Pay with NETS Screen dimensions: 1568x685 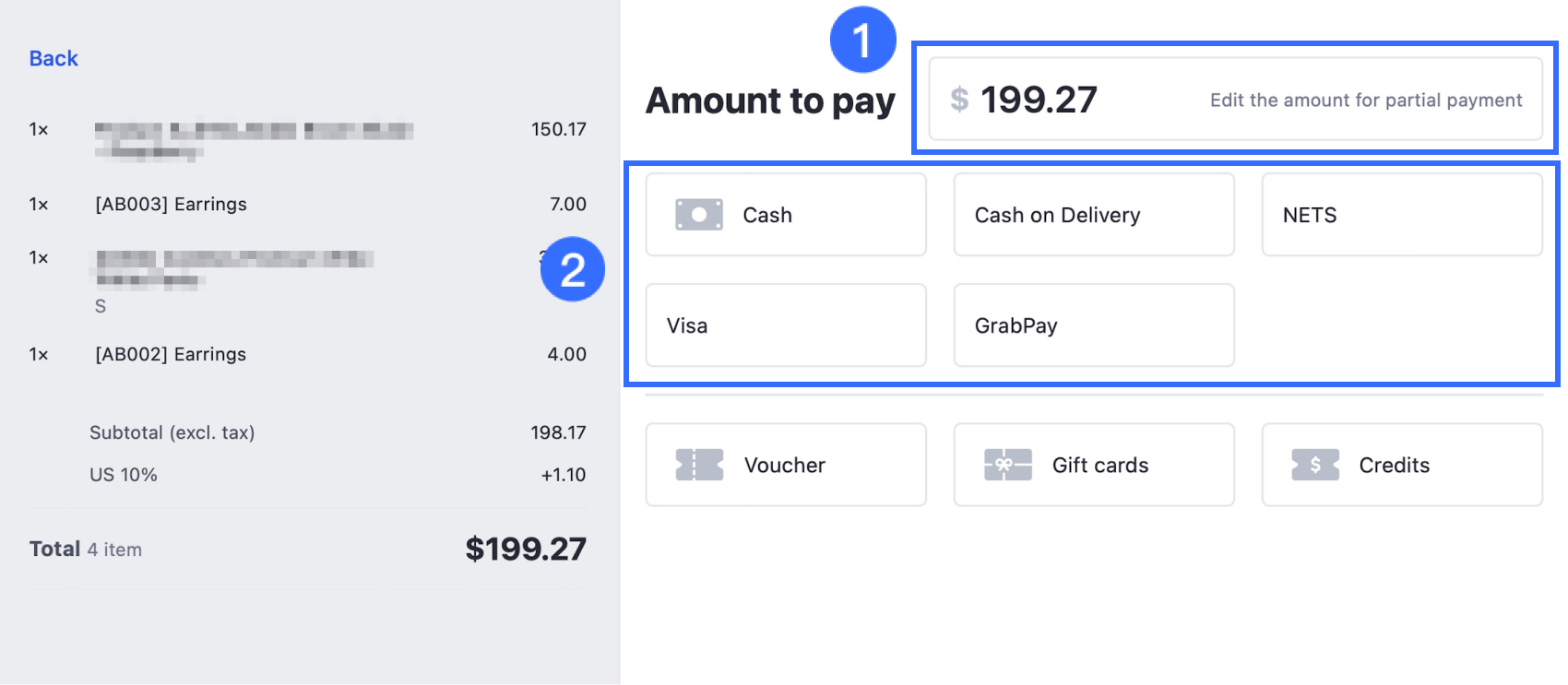1401,215
